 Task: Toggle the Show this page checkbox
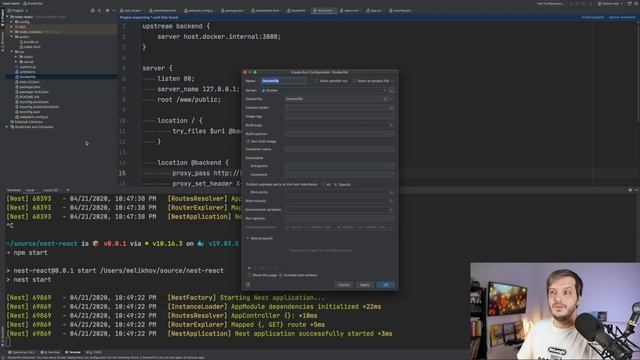249,275
